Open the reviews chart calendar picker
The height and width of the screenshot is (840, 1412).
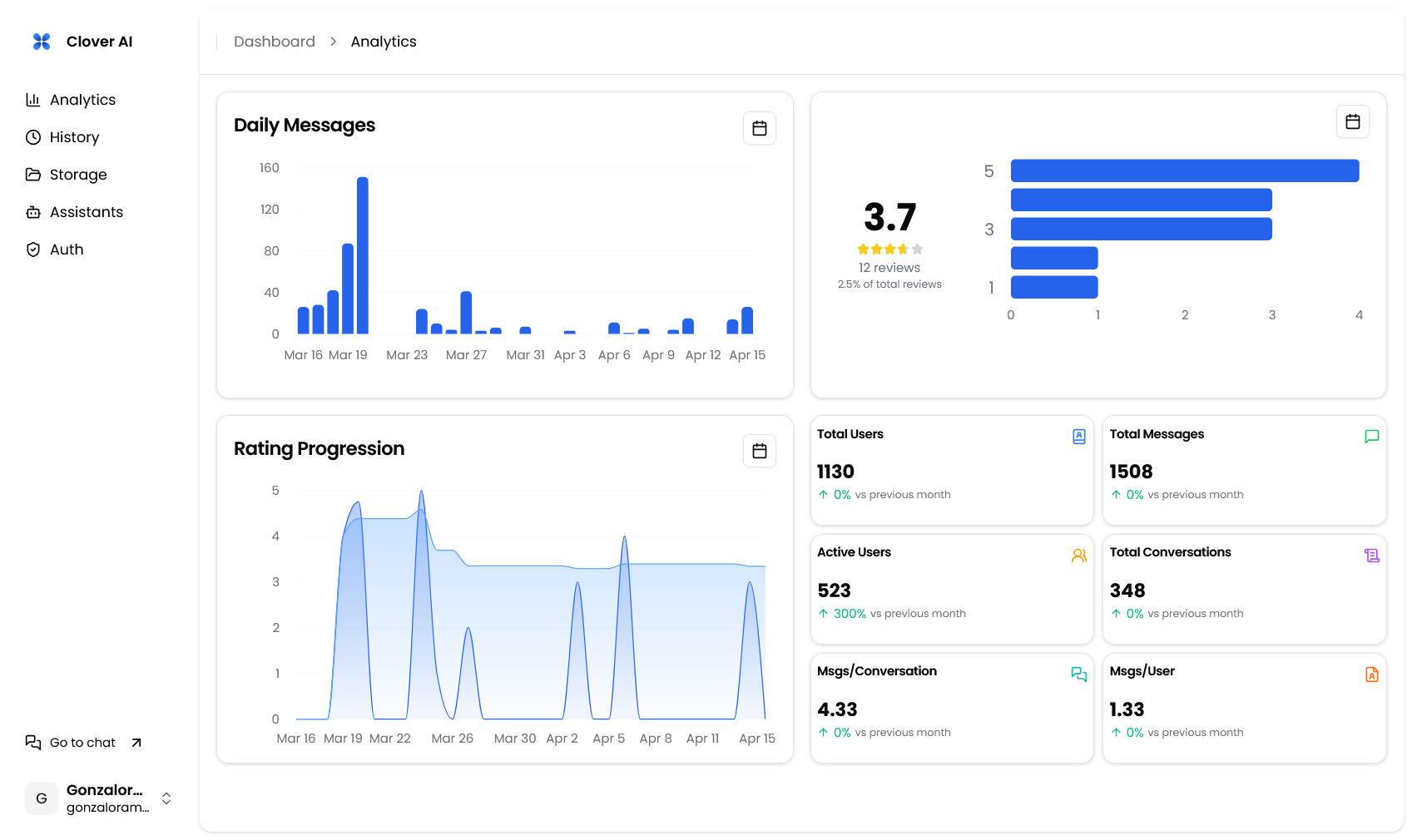[x=1353, y=121]
